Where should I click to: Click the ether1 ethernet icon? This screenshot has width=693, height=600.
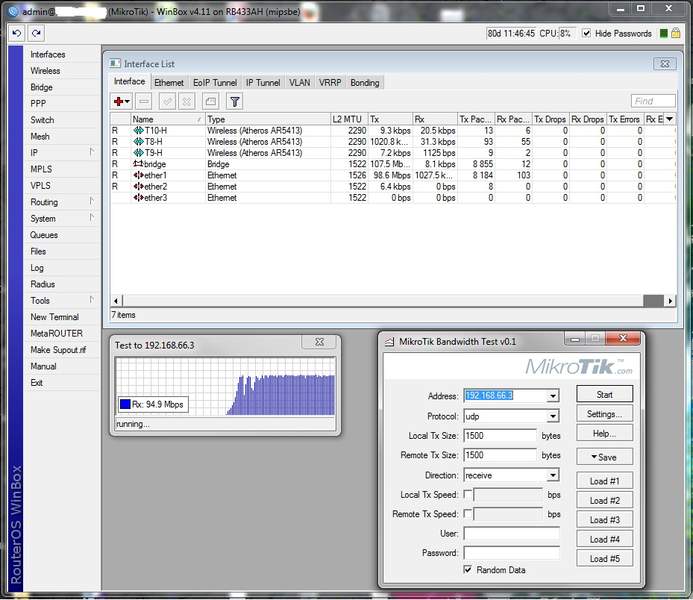point(138,175)
